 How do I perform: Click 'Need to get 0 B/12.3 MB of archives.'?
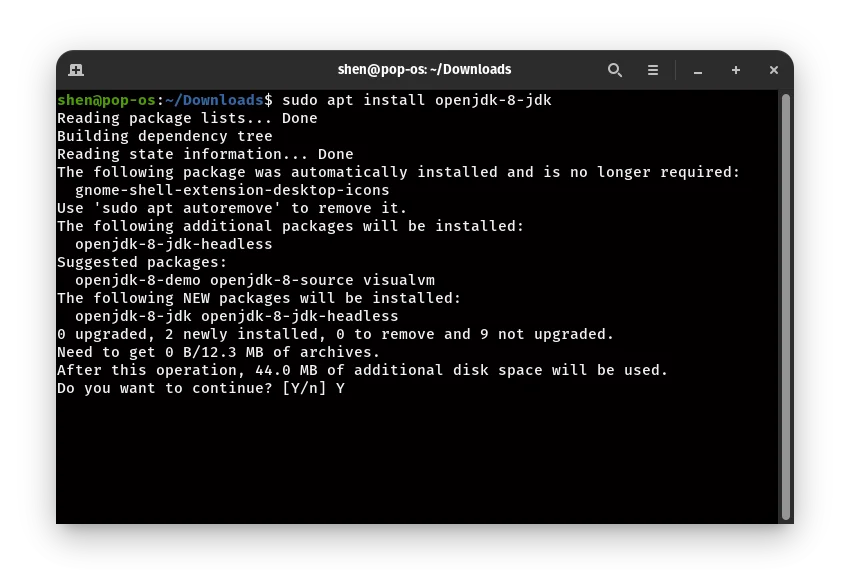218,352
